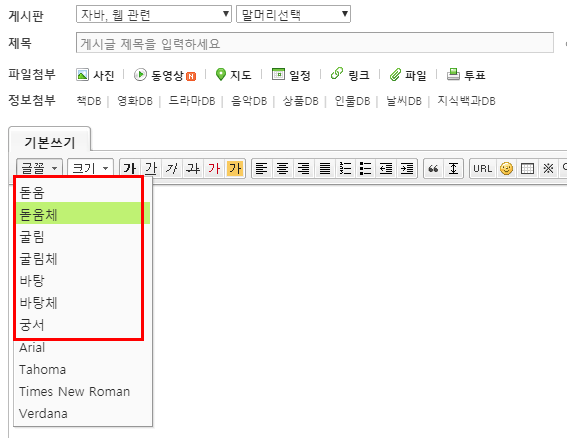
Task: Click the post title input field
Action: 315,43
